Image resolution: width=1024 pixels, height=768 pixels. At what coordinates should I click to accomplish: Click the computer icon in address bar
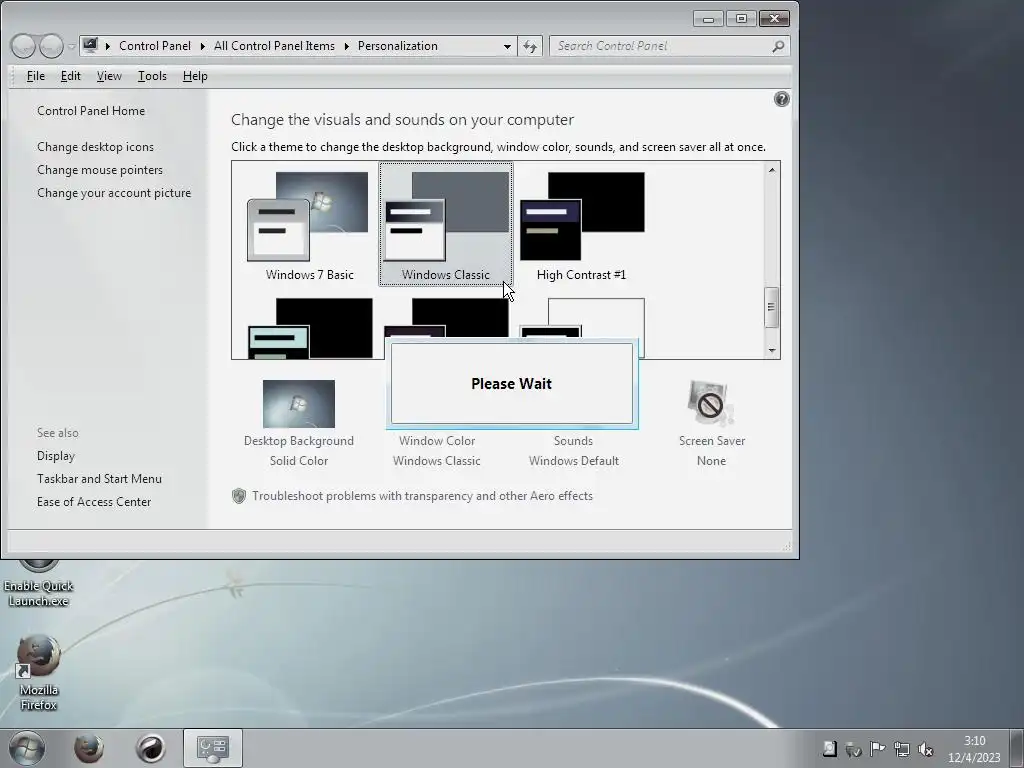coord(90,46)
